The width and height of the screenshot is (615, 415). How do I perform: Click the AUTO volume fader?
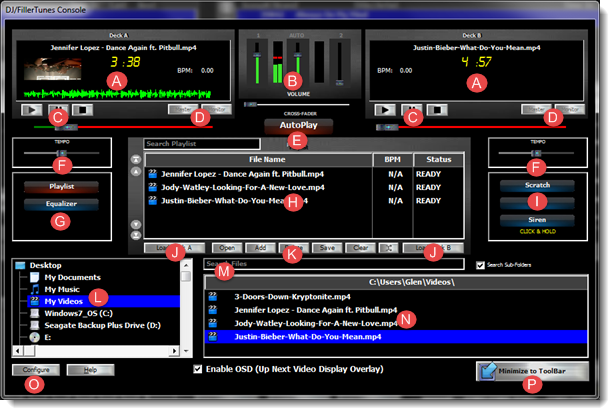tap(298, 56)
